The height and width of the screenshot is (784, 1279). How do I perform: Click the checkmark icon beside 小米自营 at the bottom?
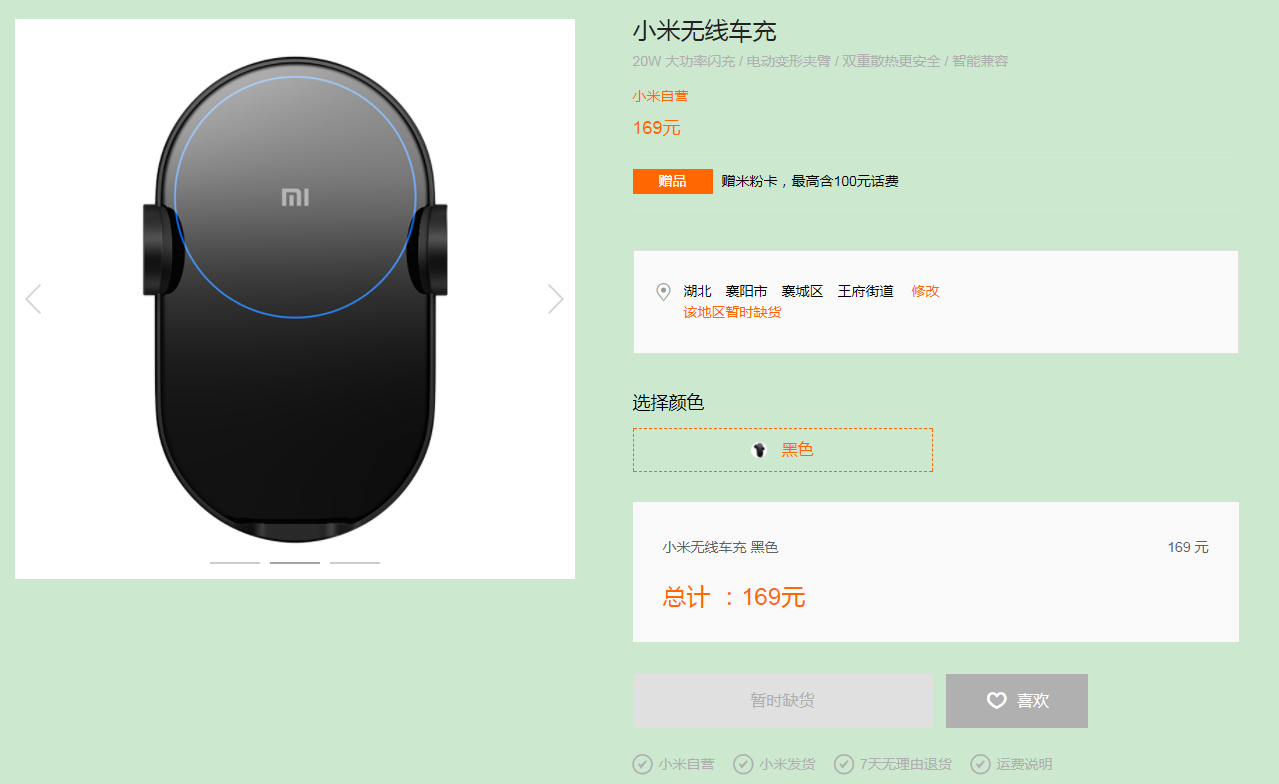point(642,764)
